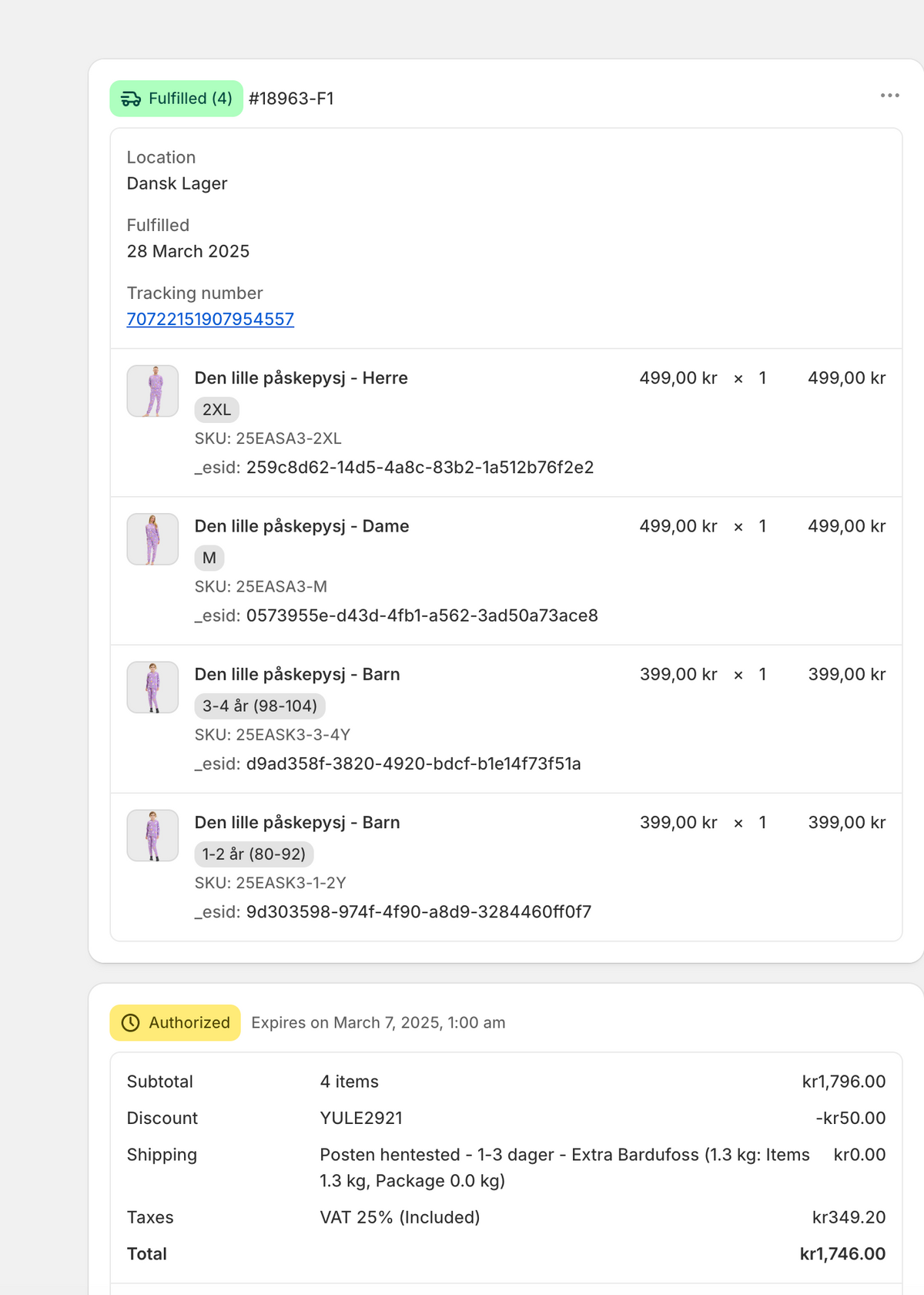
Task: Select the M size variant tag
Action: pyautogui.click(x=209, y=558)
